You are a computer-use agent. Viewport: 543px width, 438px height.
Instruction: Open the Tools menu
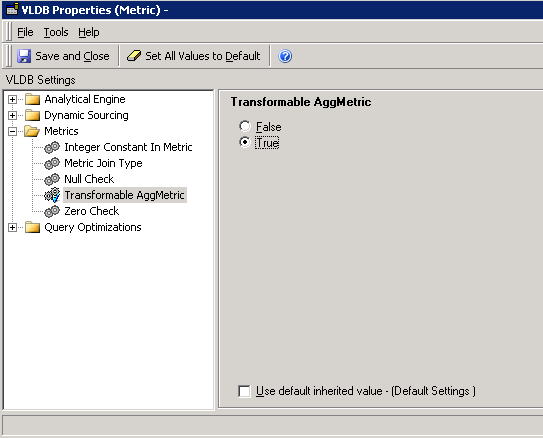click(56, 32)
